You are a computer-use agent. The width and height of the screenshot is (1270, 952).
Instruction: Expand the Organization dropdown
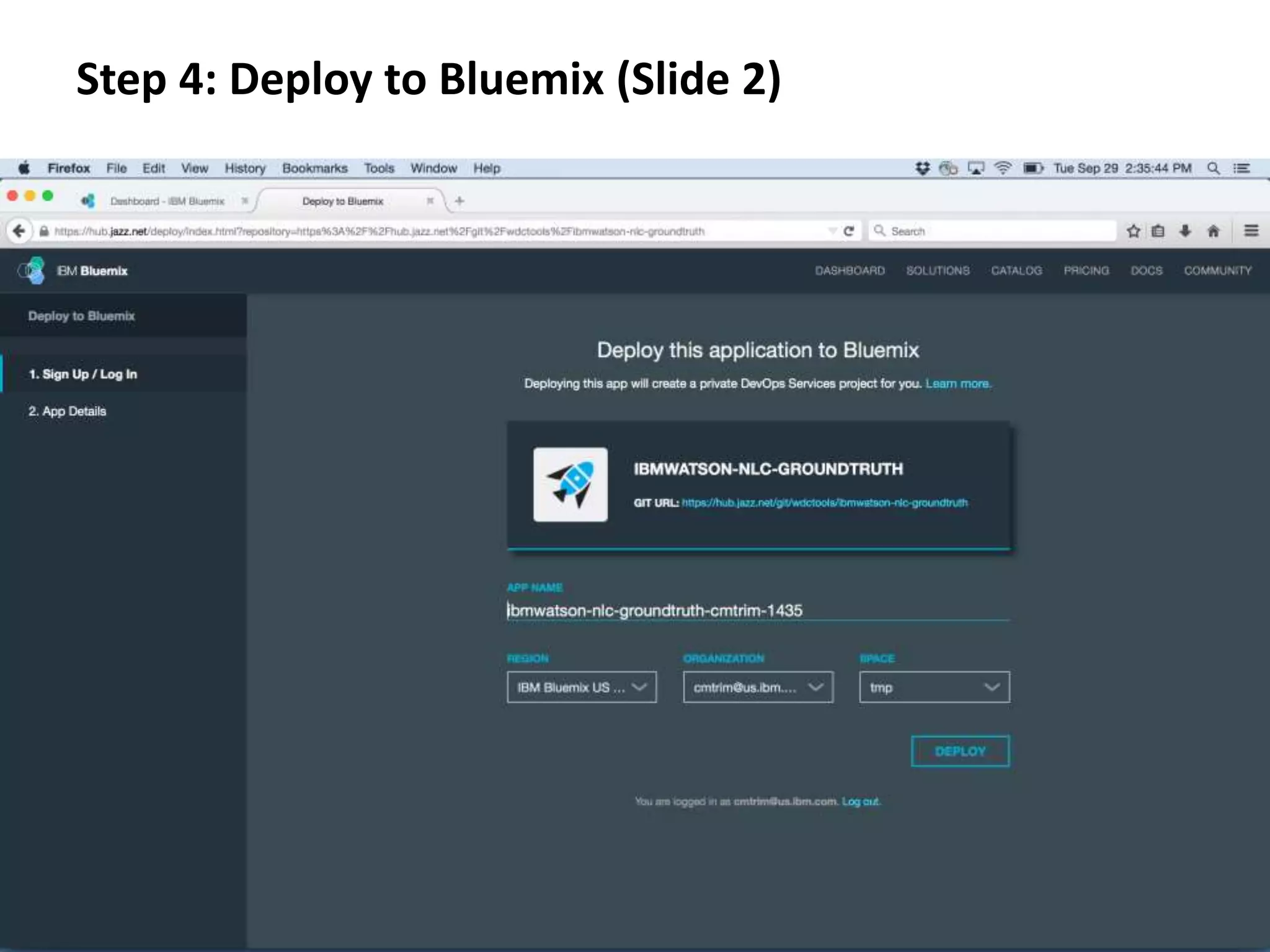point(758,687)
